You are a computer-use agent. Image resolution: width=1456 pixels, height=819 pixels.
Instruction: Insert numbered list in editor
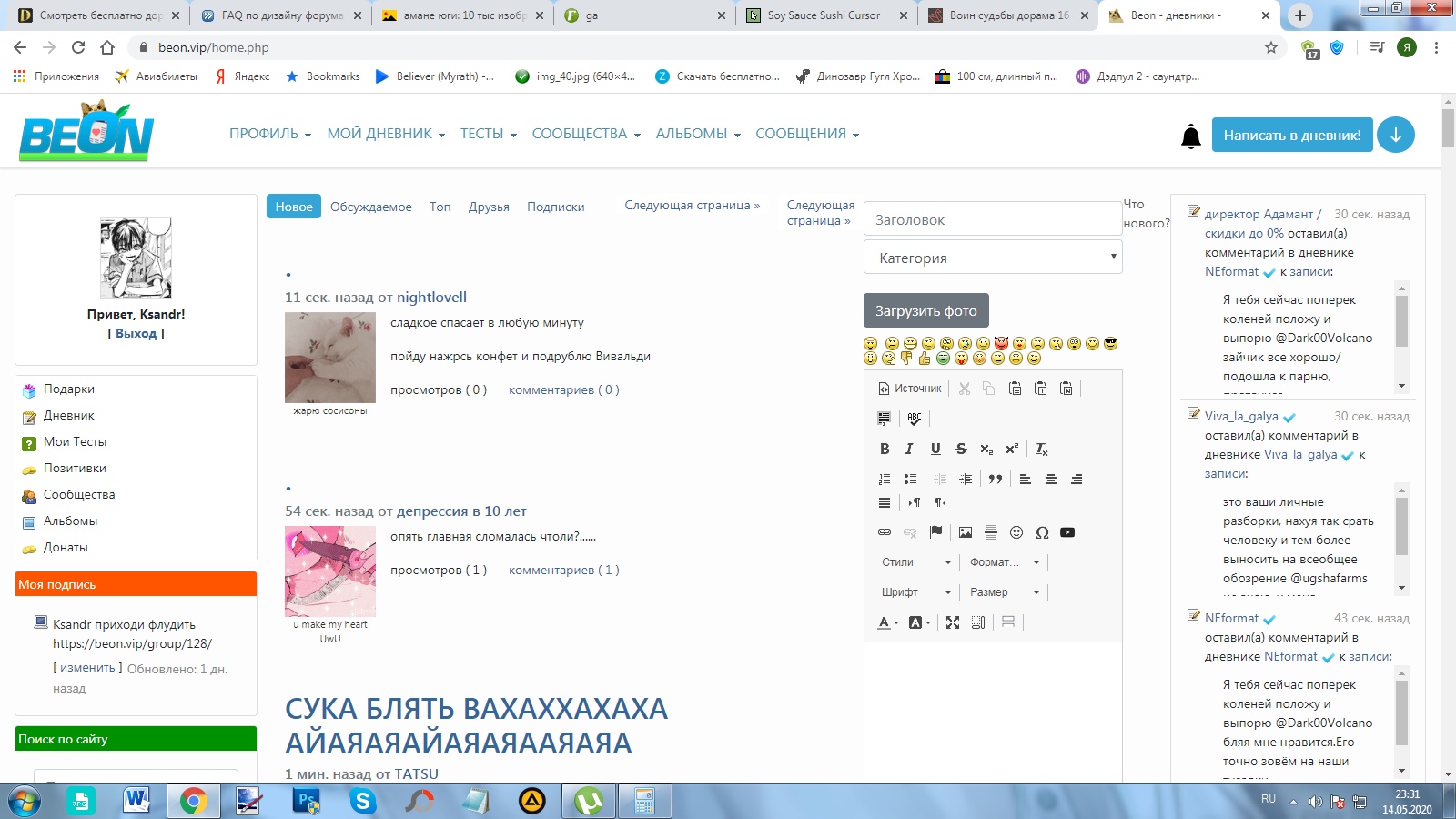pos(885,479)
